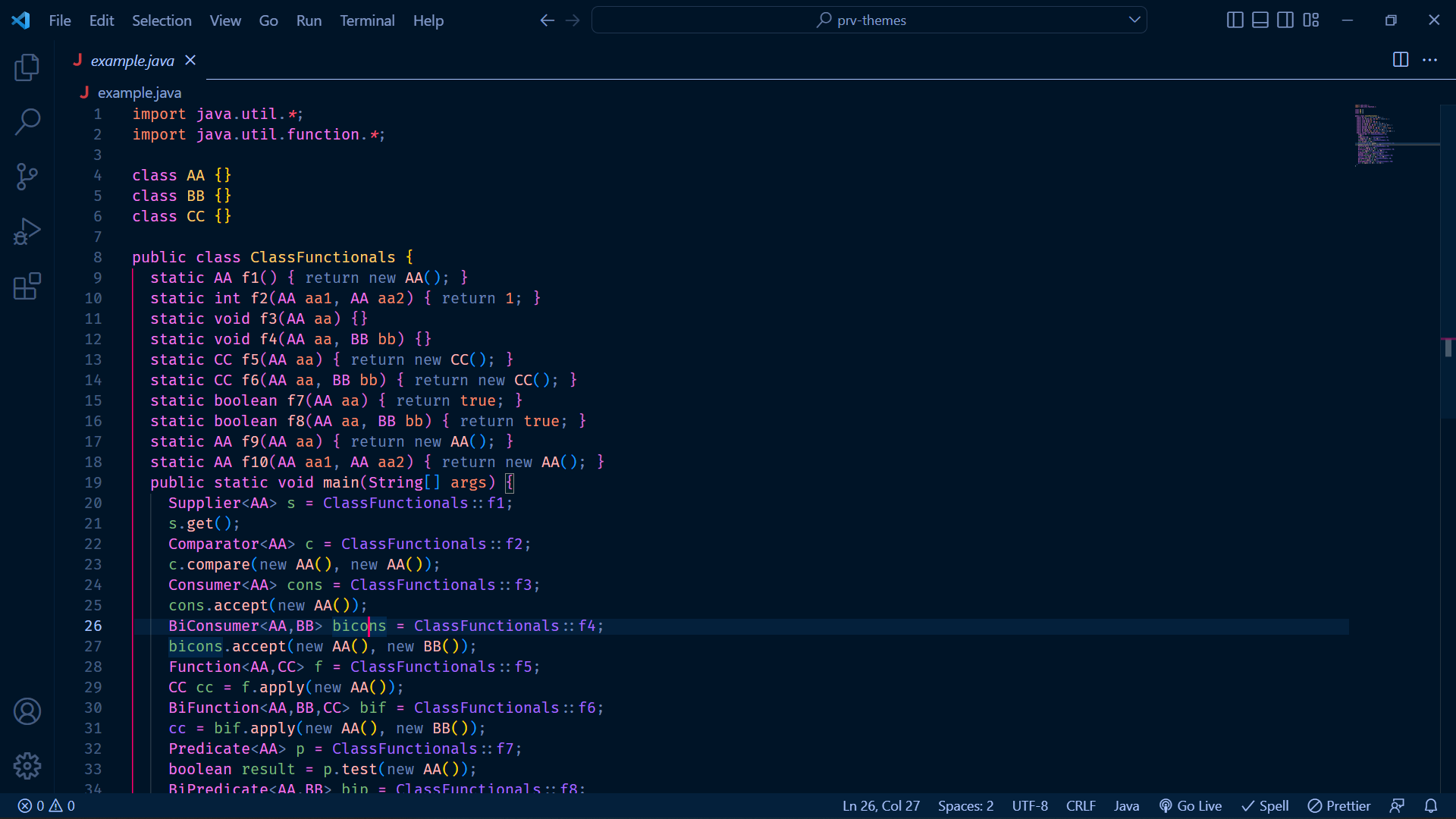The image size is (1456, 819).
Task: Click the minimap code overview
Action: click(x=1374, y=135)
